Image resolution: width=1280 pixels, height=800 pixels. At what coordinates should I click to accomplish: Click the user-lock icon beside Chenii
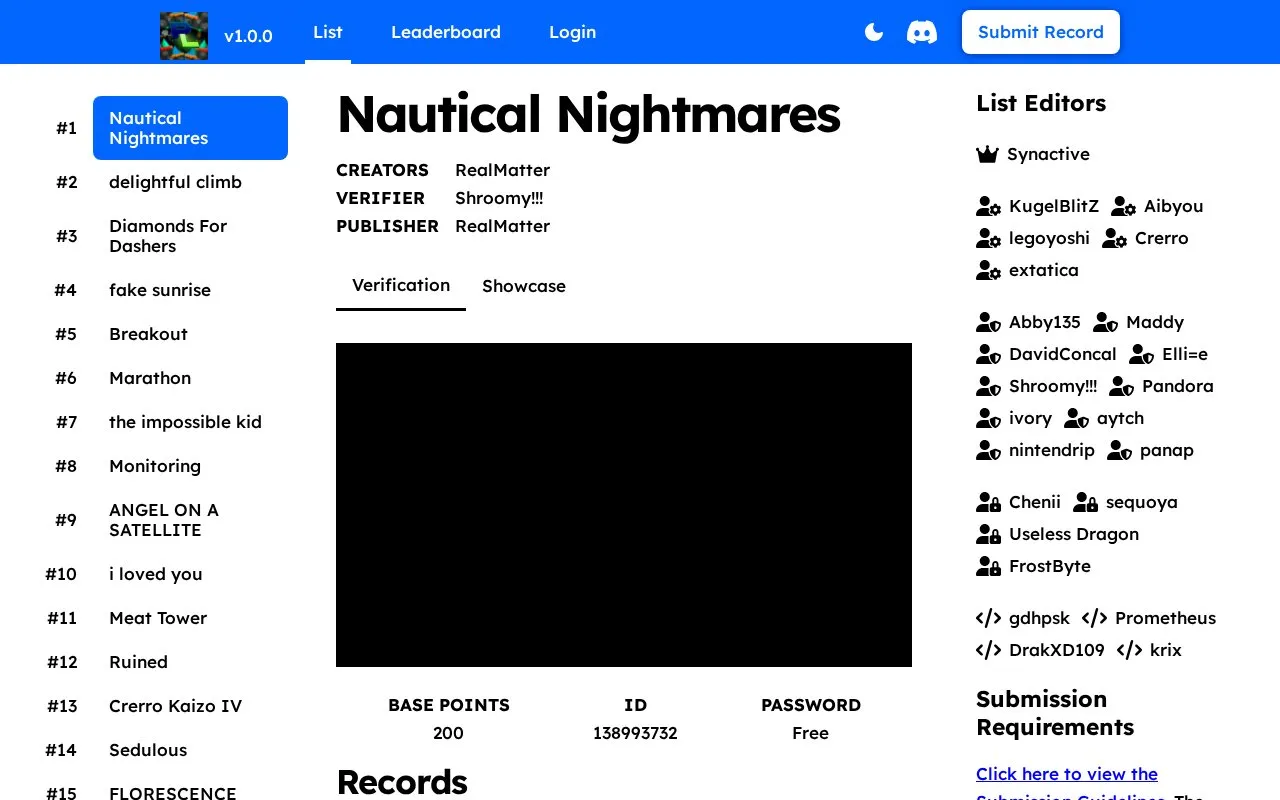click(x=989, y=502)
